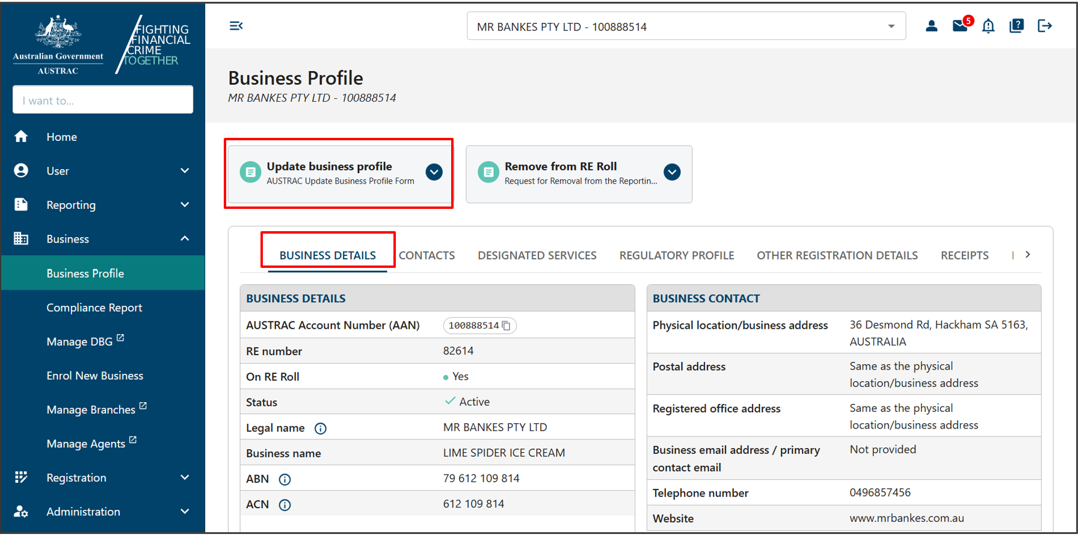The width and height of the screenshot is (1078, 536).
Task: Click the 'I want to...' search field
Action: pyautogui.click(x=102, y=100)
